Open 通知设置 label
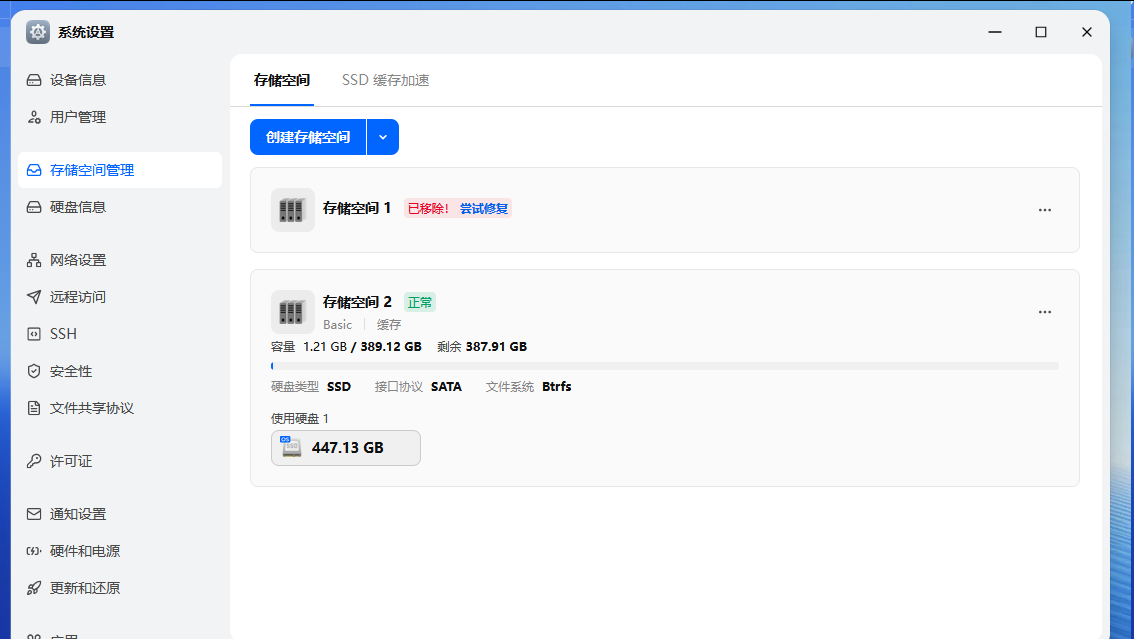This screenshot has width=1134, height=639. [x=78, y=514]
